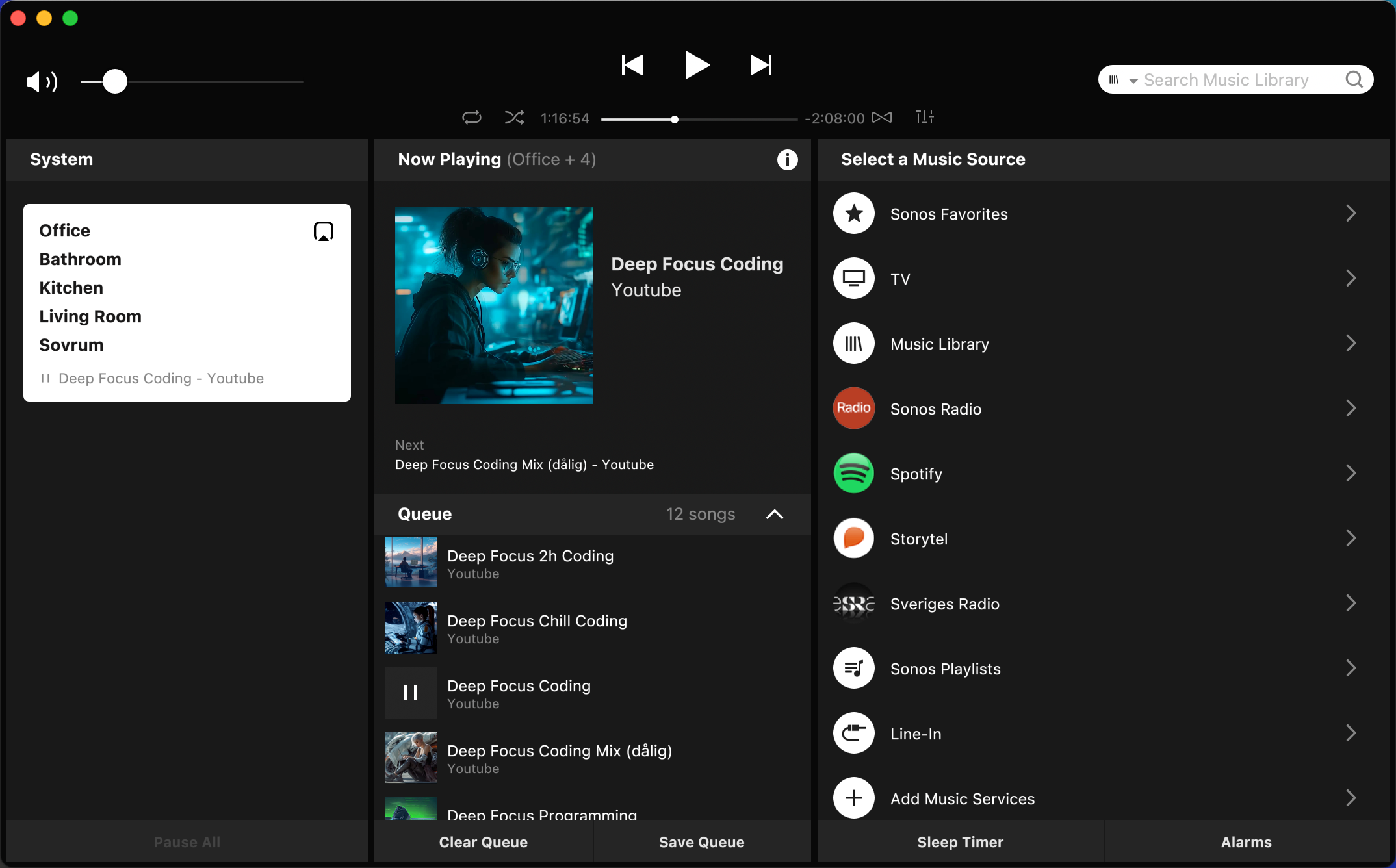Click the remaining time -2:08:00 label
The image size is (1396, 868).
834,118
